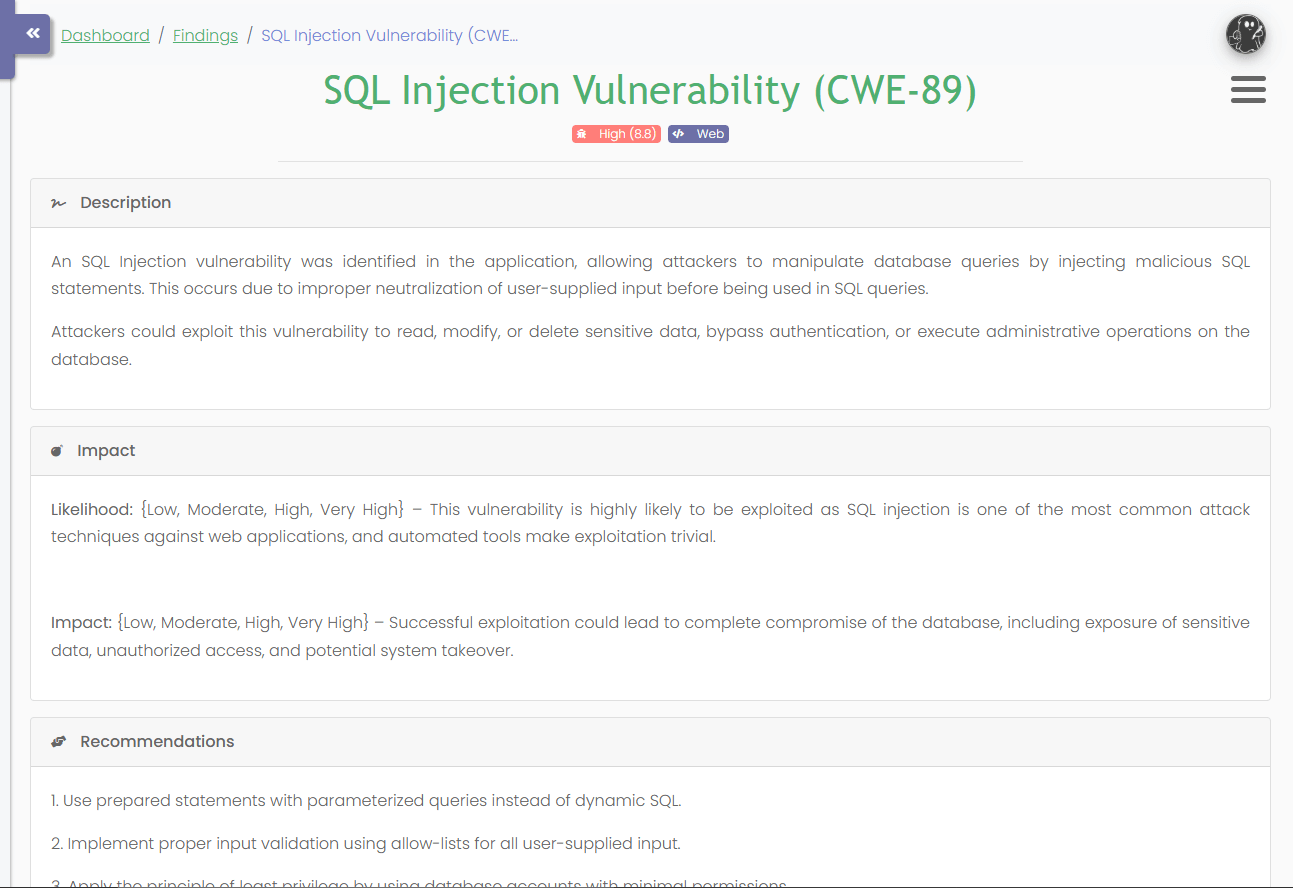Navigate to Findings via the breadcrumb
Image resolution: width=1293 pixels, height=888 pixels.
(x=205, y=35)
